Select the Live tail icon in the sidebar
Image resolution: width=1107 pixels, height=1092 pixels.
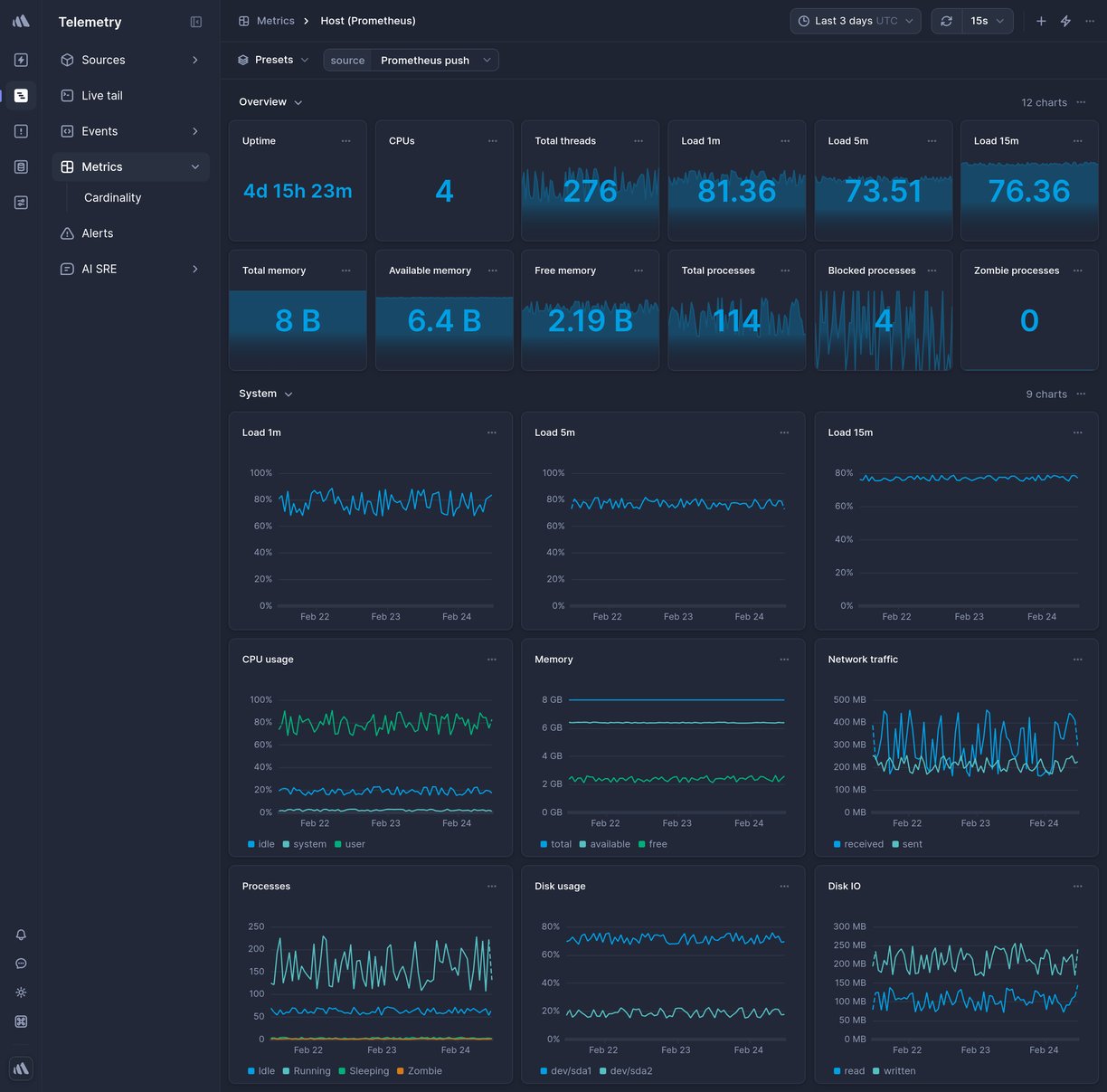pos(67,95)
